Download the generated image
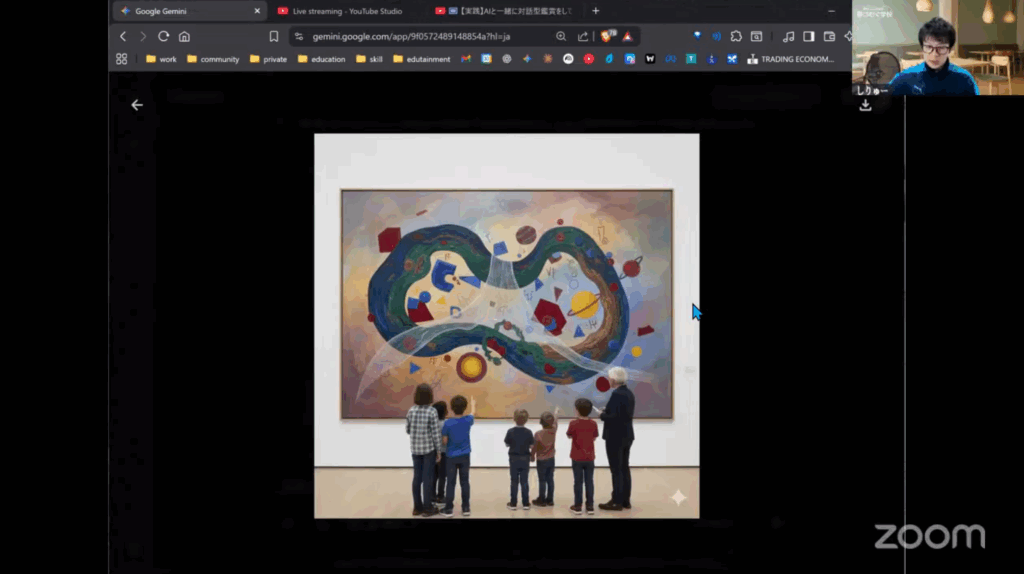This screenshot has height=574, width=1024. 865,105
